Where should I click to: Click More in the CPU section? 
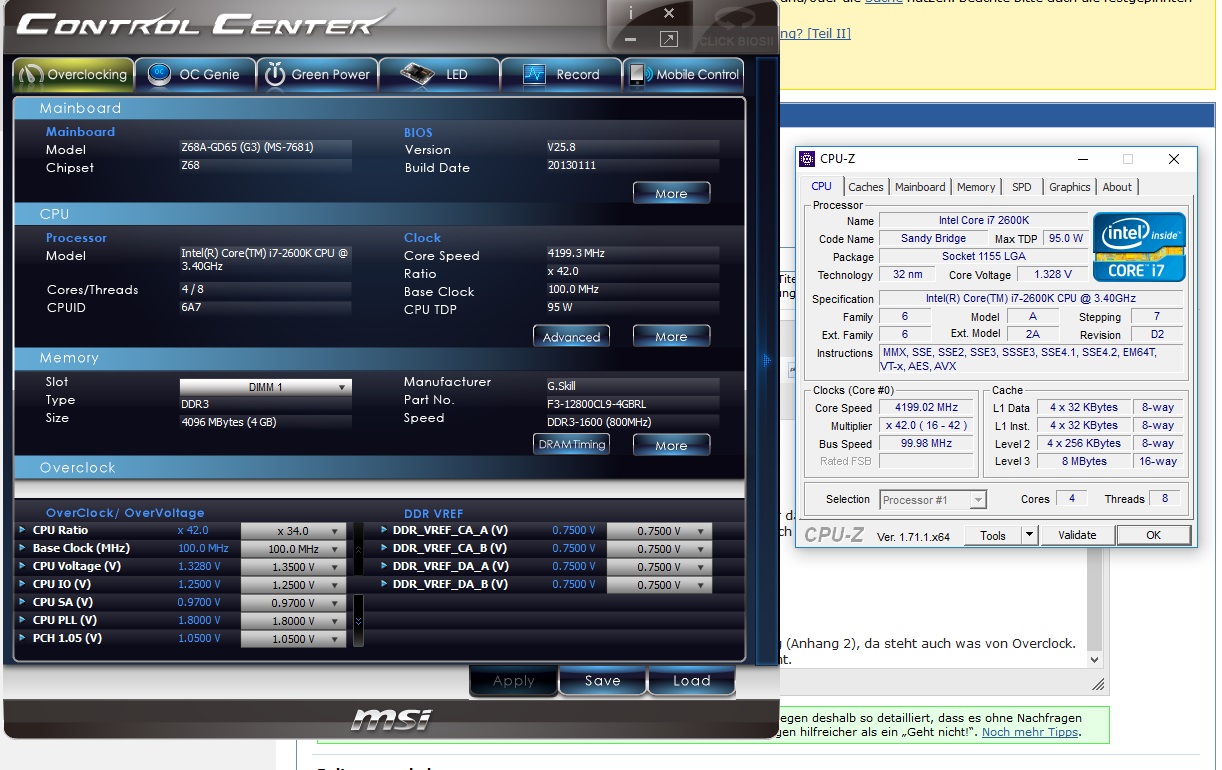[x=671, y=336]
